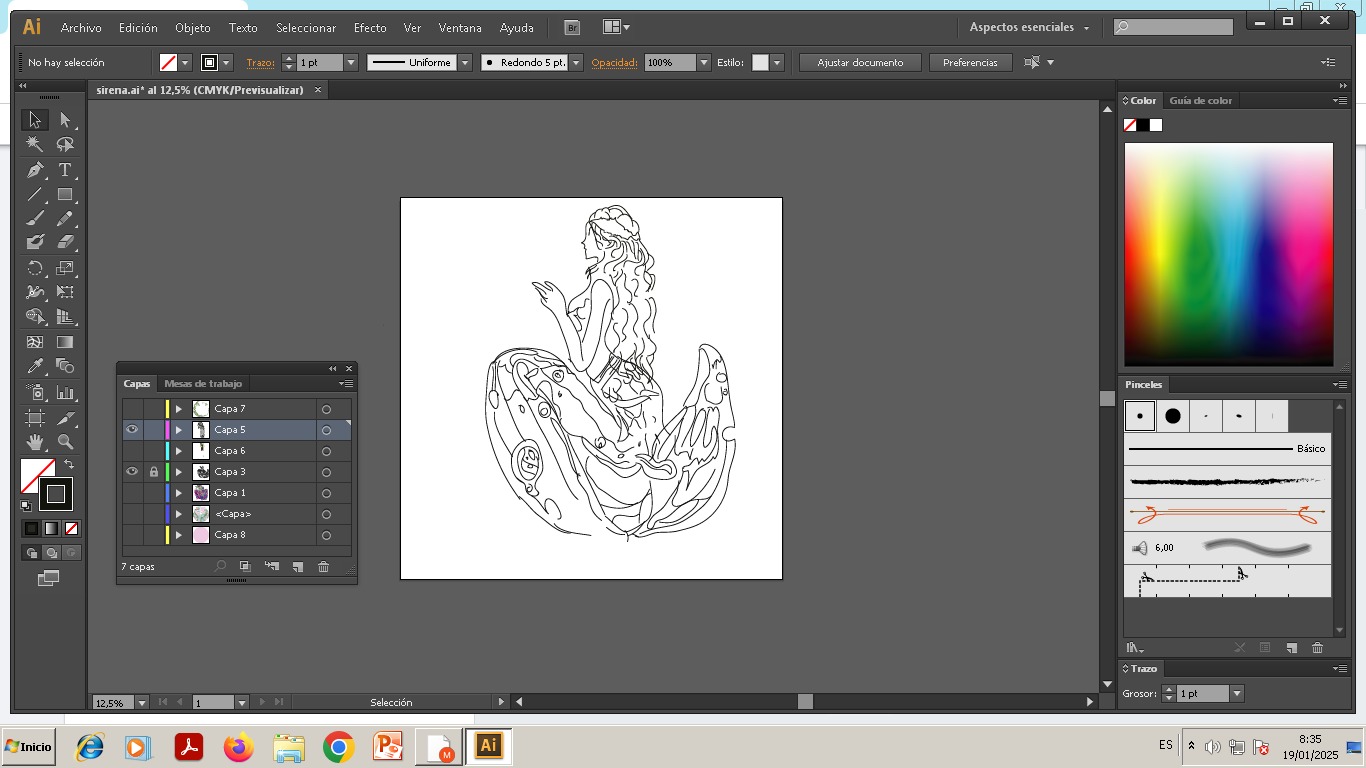Select the Blend tool
1366x768 pixels.
point(65,366)
